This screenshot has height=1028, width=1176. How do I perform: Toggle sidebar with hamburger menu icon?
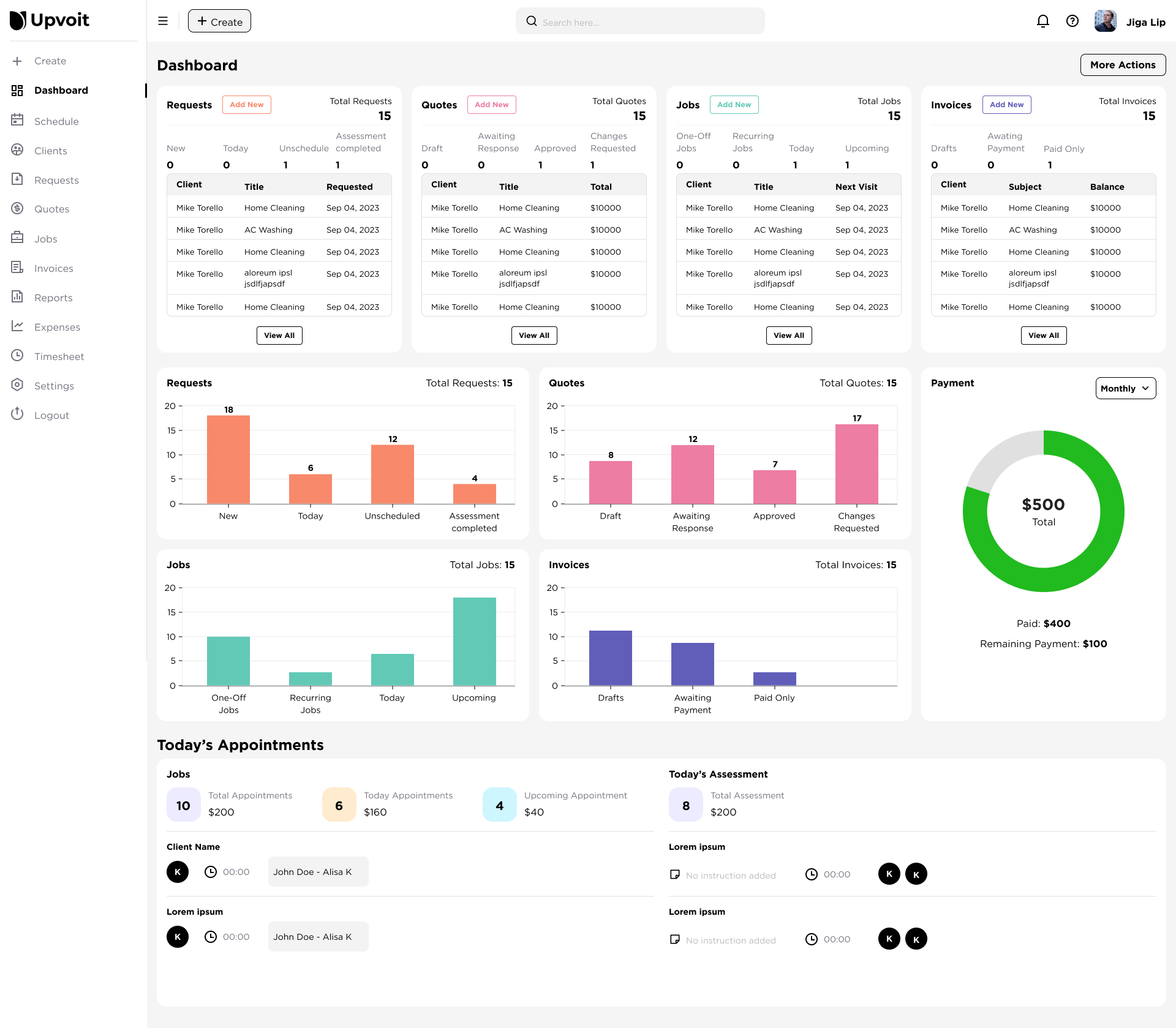(163, 21)
